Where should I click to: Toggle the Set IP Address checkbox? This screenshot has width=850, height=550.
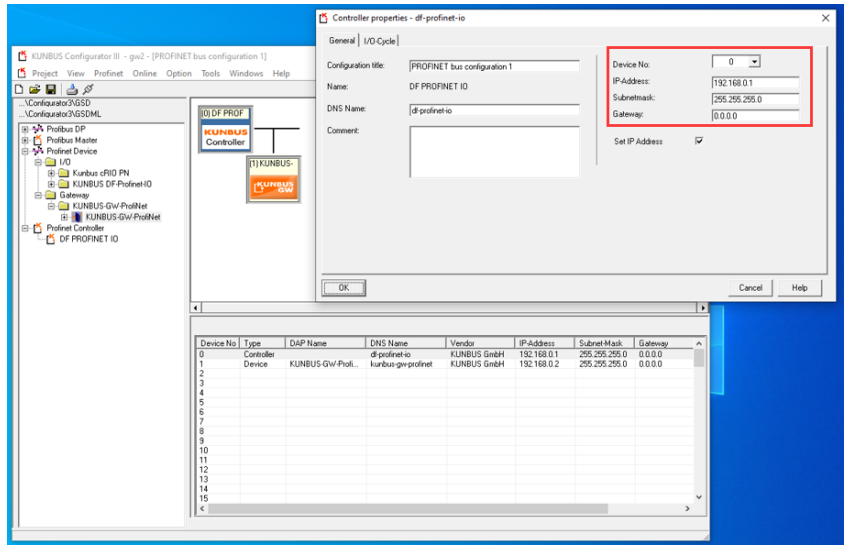pyautogui.click(x=699, y=141)
